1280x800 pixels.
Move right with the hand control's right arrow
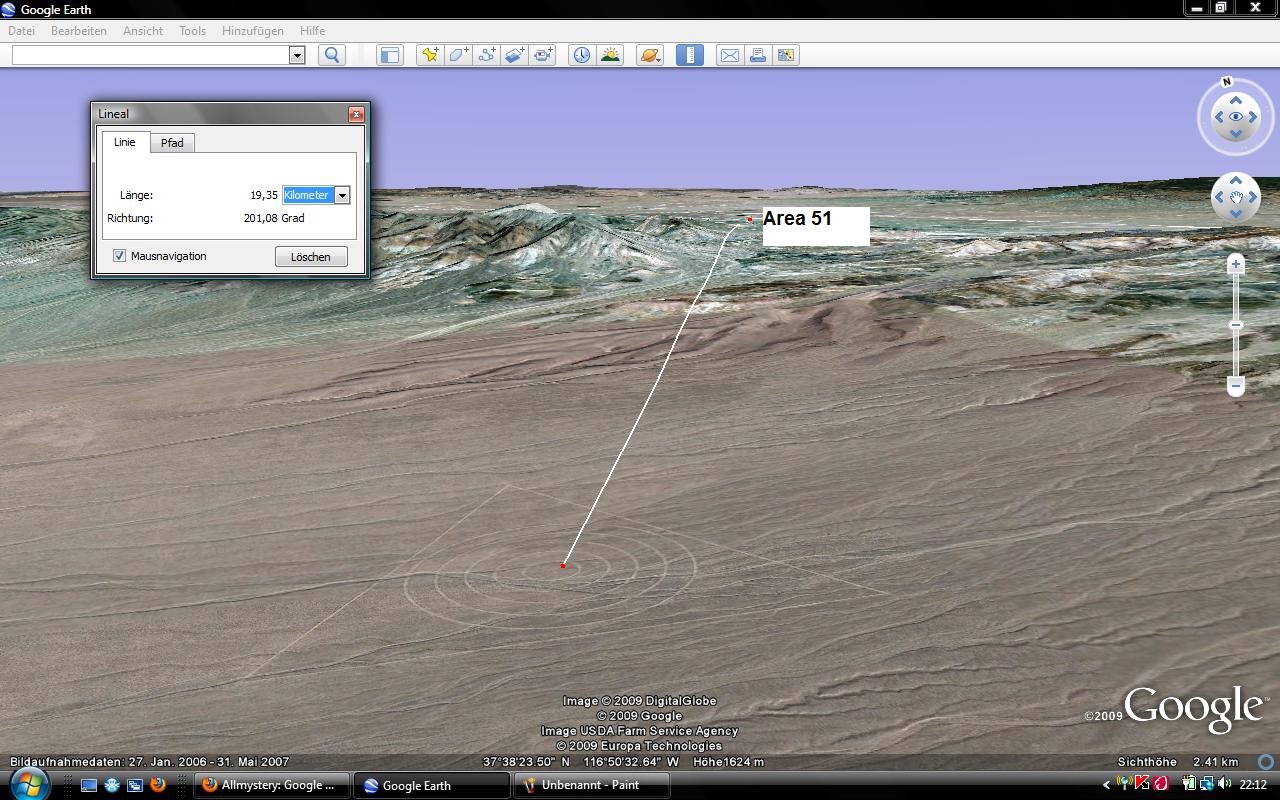click(1254, 197)
